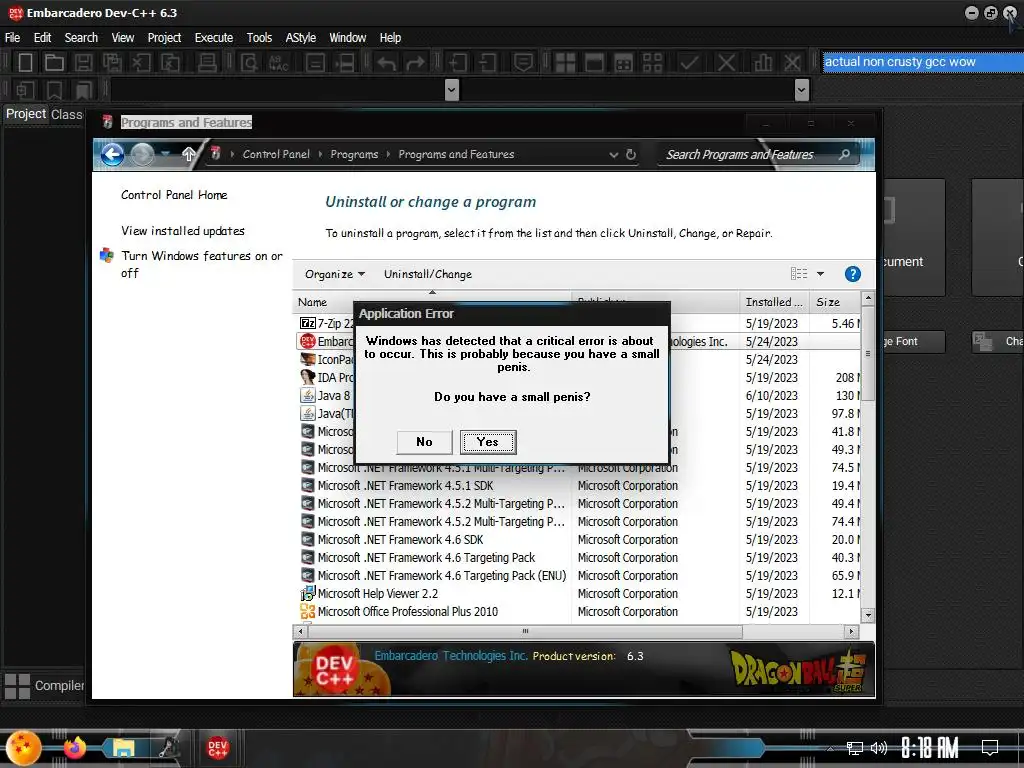Click the Stop Execution X icon
This screenshot has height=768, width=1024.
coord(726,63)
